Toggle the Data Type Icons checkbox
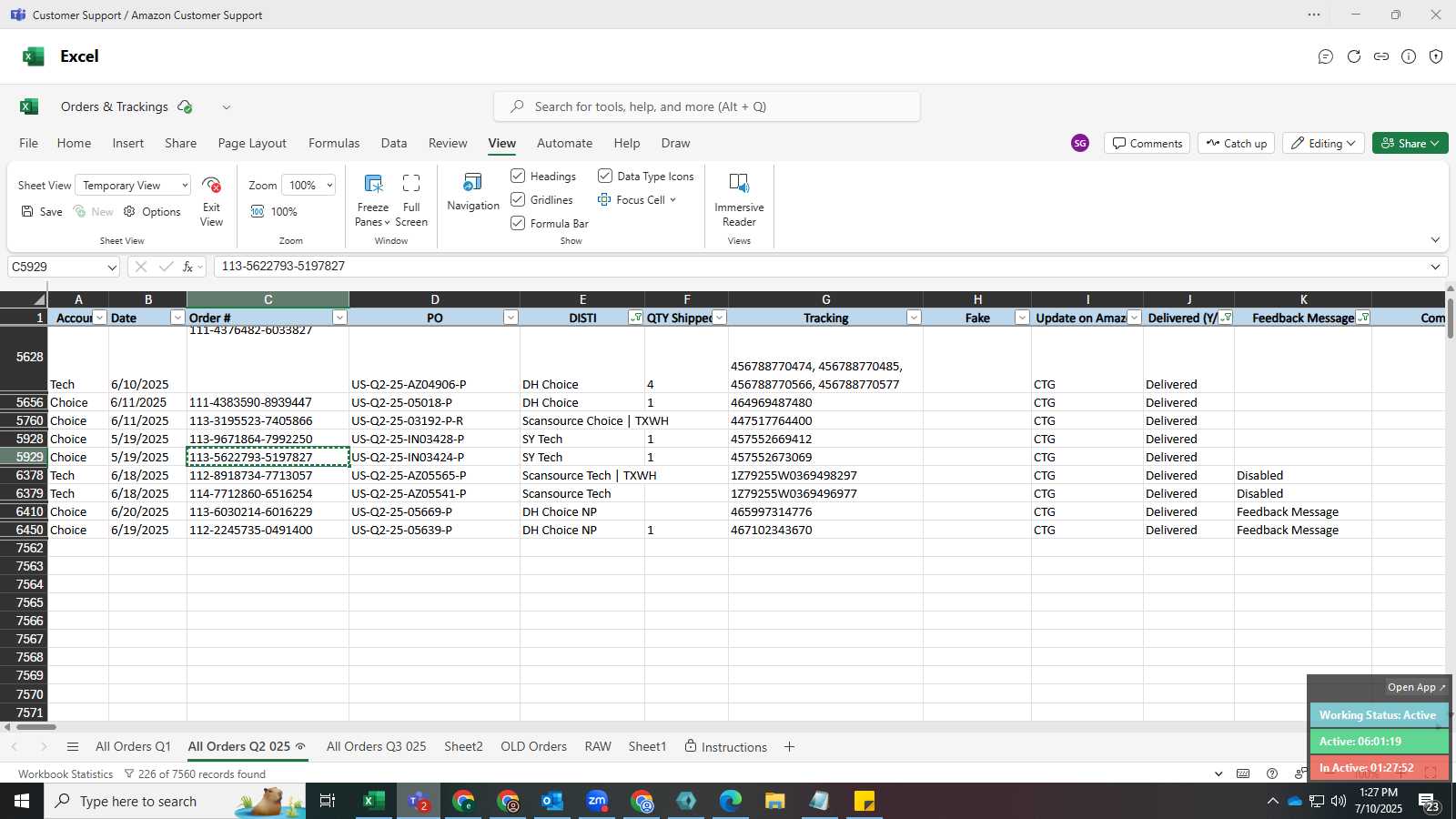The height and width of the screenshot is (819, 1456). point(605,176)
